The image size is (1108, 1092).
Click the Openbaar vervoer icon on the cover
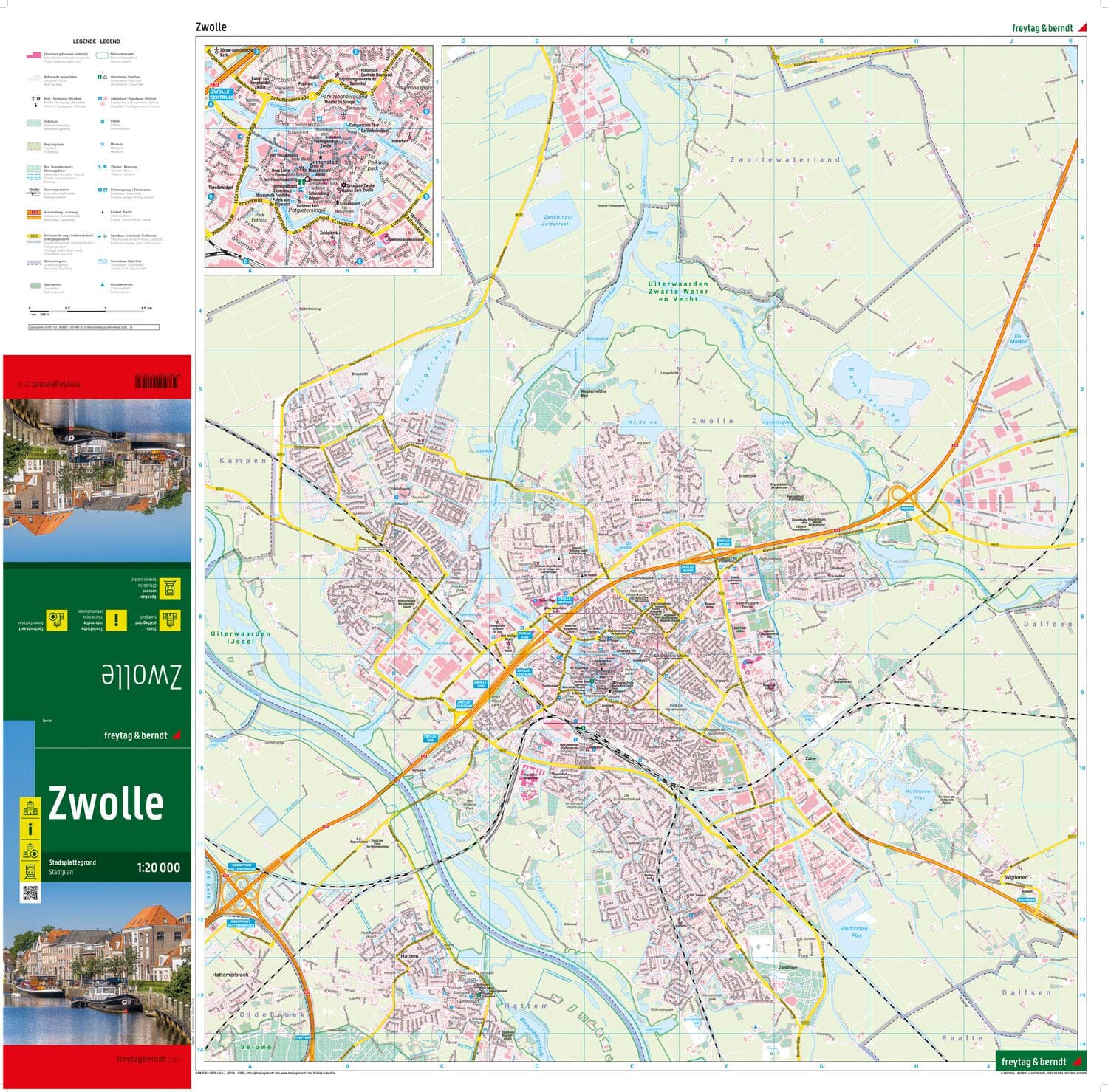168,588
